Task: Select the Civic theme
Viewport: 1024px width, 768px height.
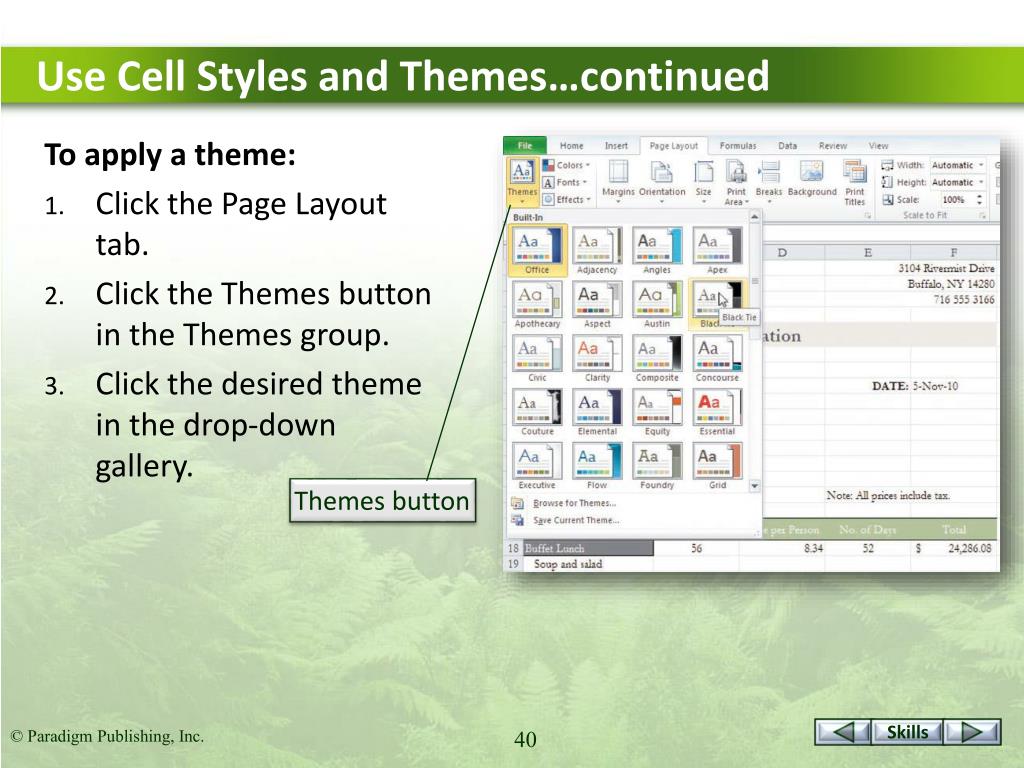Action: tap(537, 359)
